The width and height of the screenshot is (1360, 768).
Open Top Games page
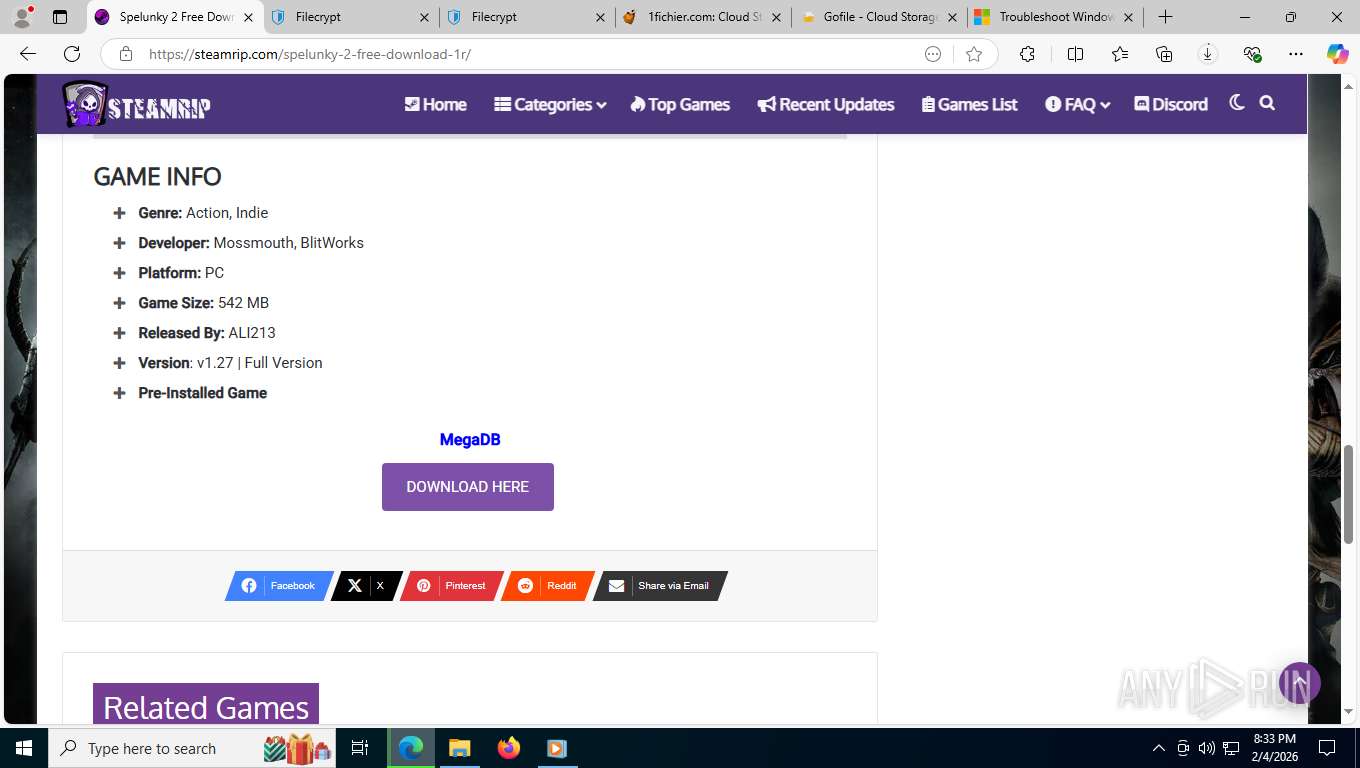click(x=680, y=104)
